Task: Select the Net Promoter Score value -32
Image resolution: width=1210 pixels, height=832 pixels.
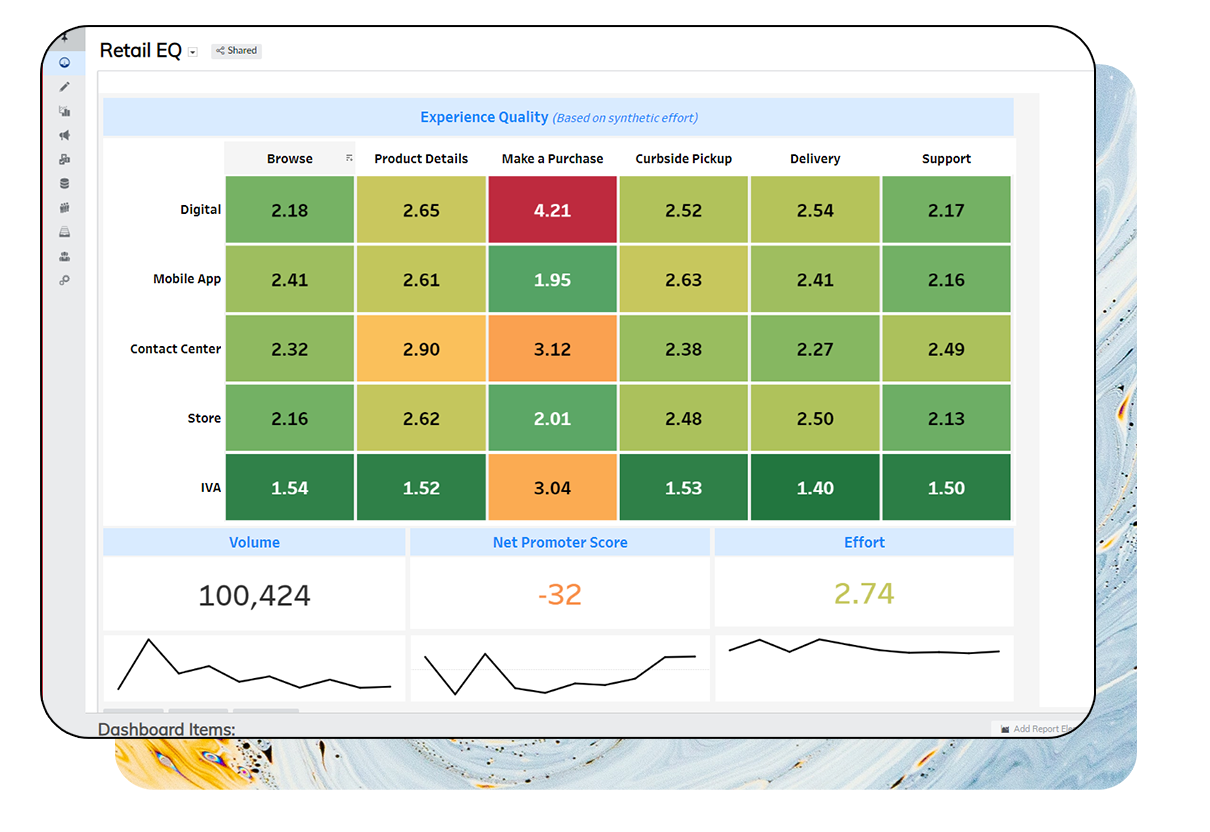Action: pyautogui.click(x=560, y=594)
